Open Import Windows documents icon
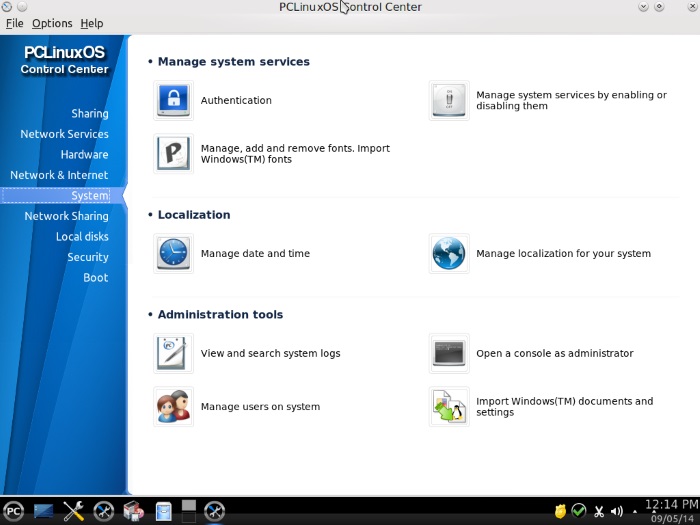The image size is (700, 525). click(448, 407)
